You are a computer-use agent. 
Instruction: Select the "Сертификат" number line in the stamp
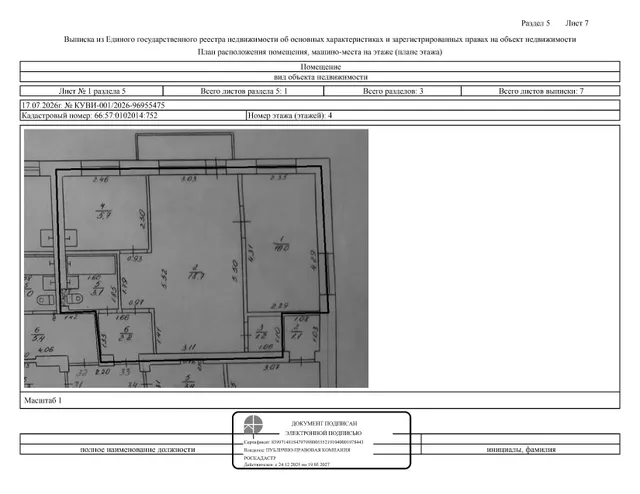pos(304,442)
